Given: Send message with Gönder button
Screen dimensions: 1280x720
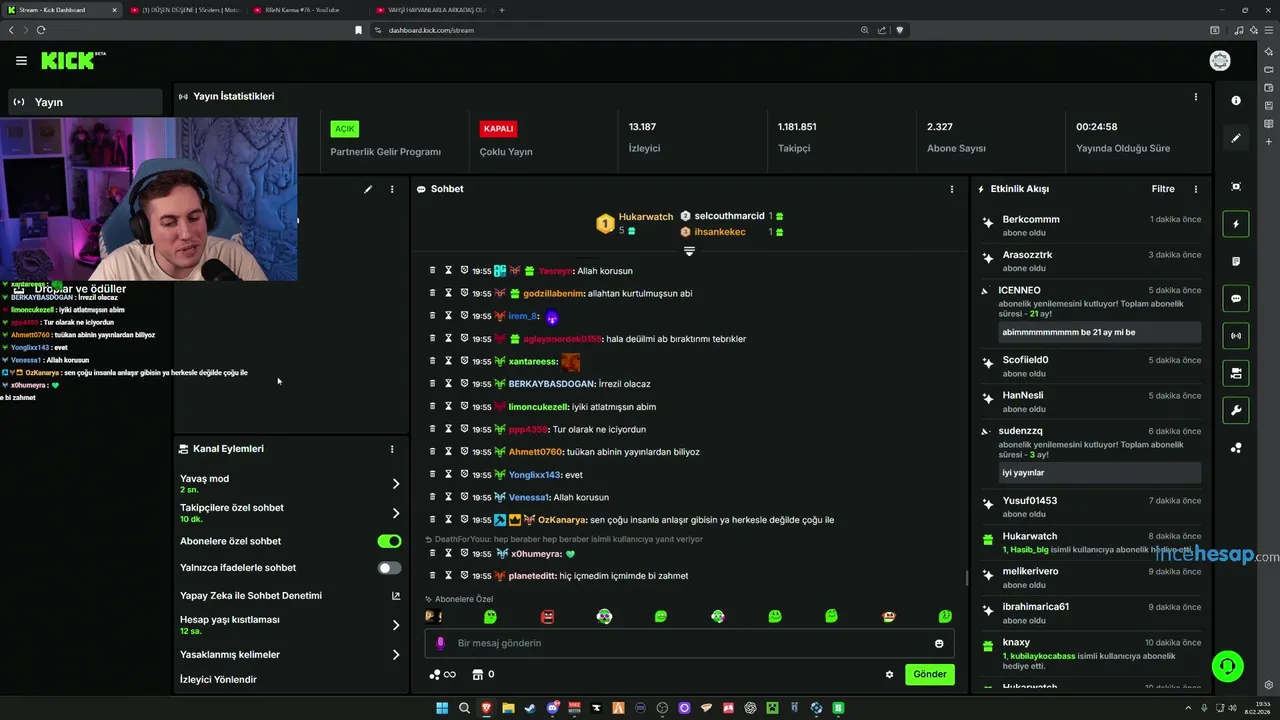Looking at the screenshot, I should [x=929, y=674].
